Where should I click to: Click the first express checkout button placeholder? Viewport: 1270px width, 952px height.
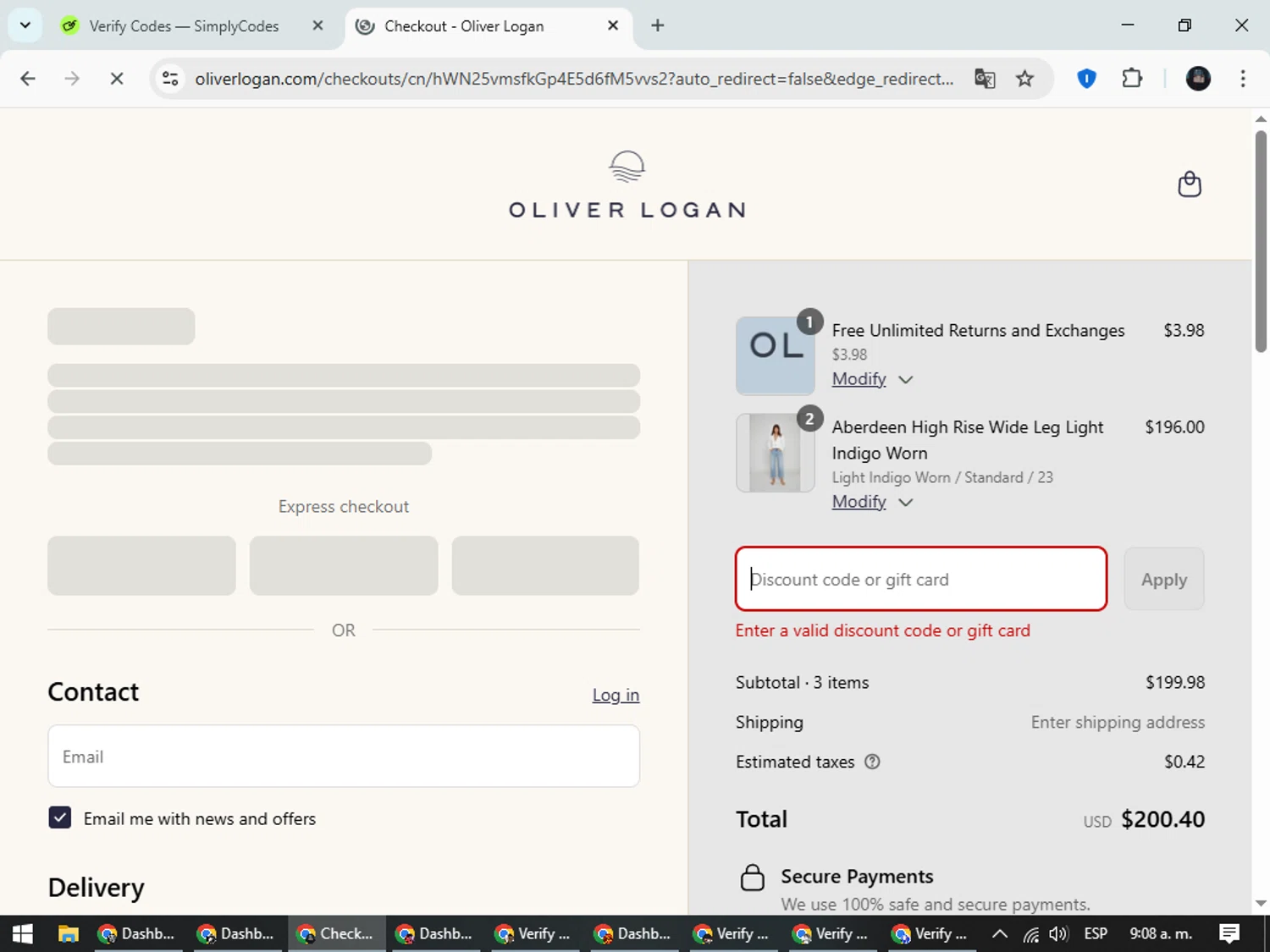coord(141,565)
